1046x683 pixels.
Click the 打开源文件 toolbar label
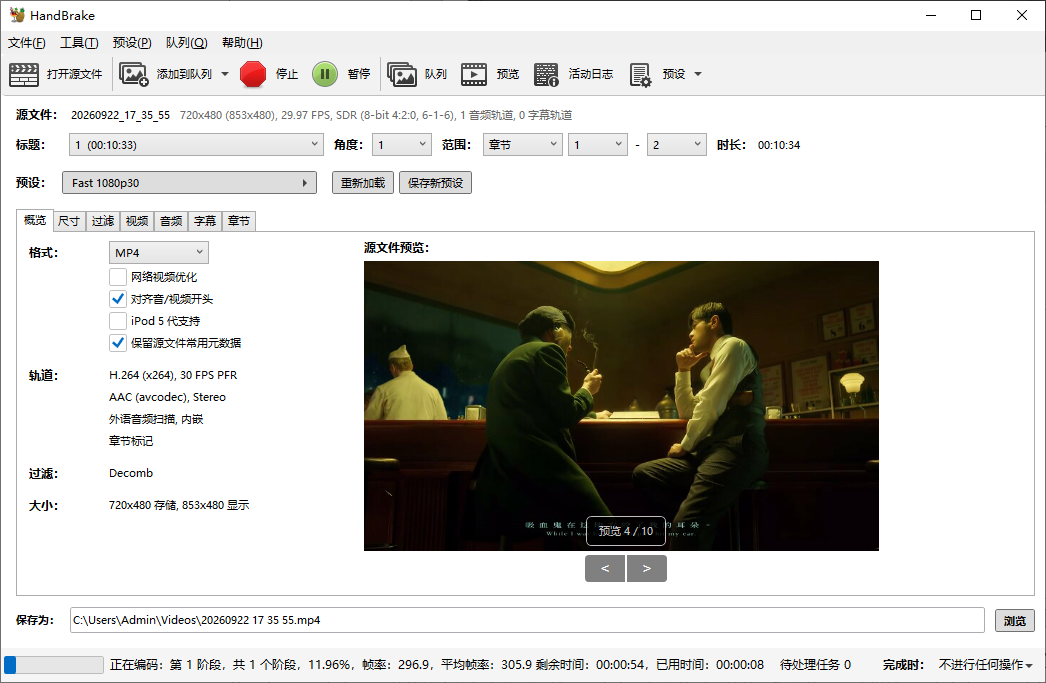click(x=74, y=74)
